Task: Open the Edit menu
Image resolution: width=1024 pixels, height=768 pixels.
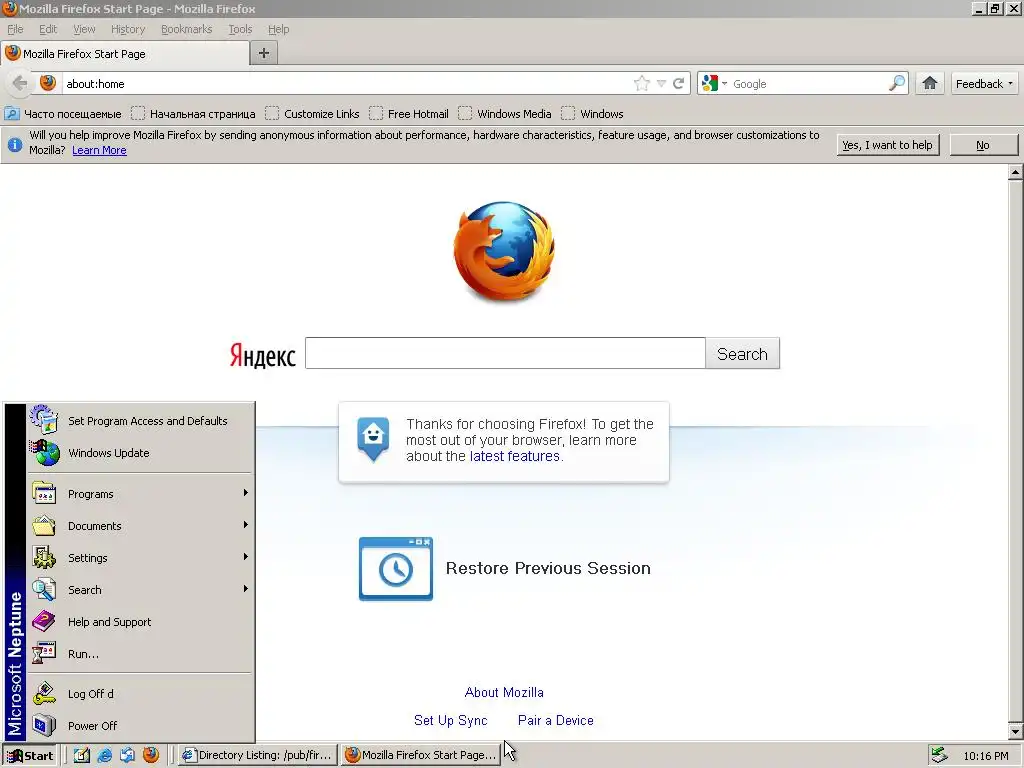Action: point(48,29)
